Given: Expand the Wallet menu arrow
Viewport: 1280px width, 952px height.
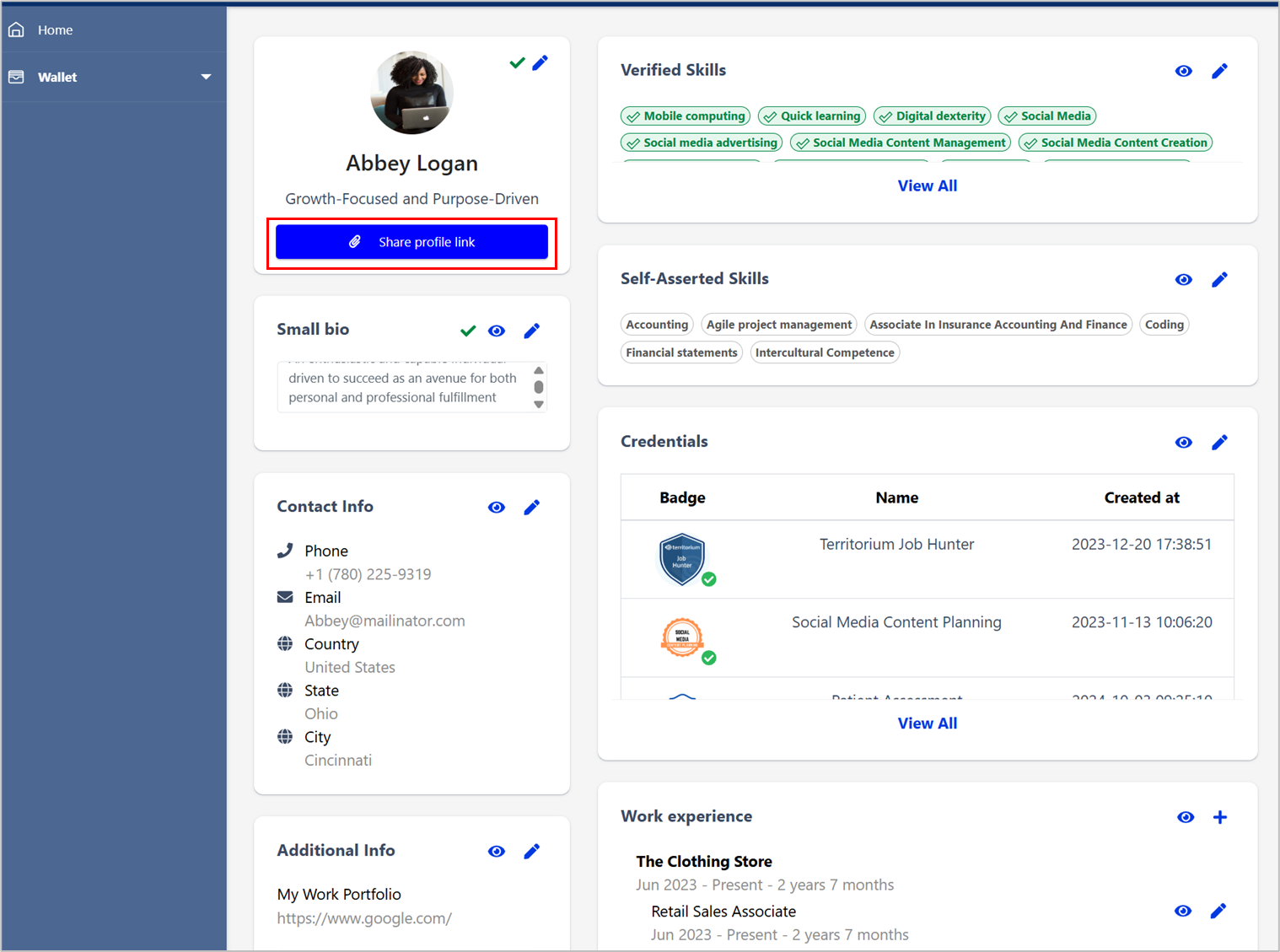Looking at the screenshot, I should (x=206, y=77).
